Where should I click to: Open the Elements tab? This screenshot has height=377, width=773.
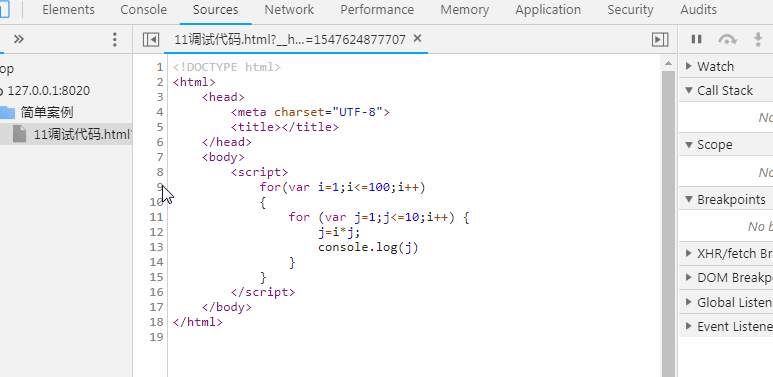tap(68, 10)
